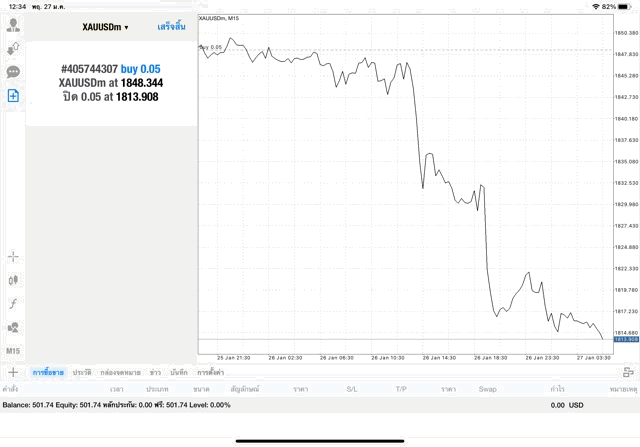
Task: Open the indicators function icon
Action: [x=14, y=303]
